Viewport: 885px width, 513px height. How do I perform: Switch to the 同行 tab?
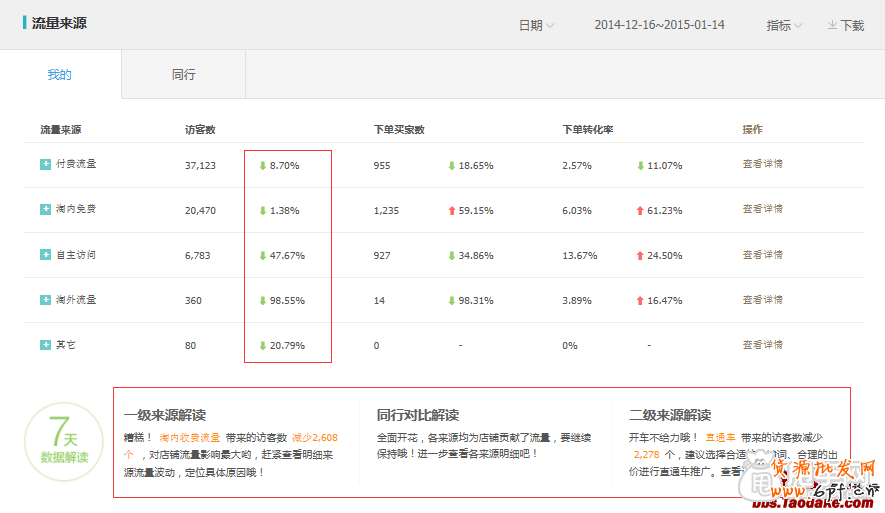(x=183, y=74)
